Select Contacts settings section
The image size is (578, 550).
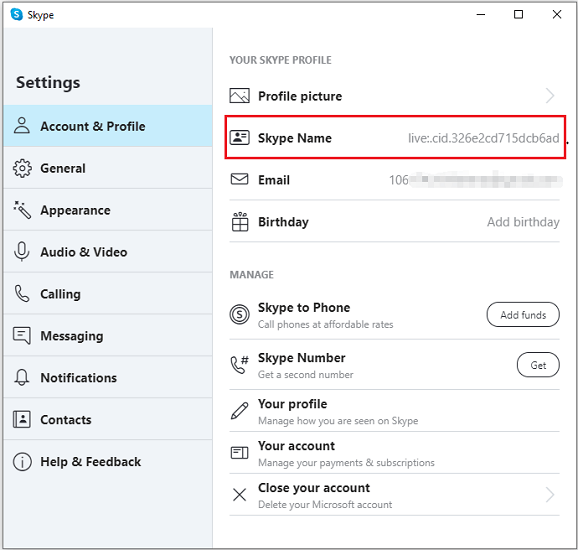(x=108, y=420)
